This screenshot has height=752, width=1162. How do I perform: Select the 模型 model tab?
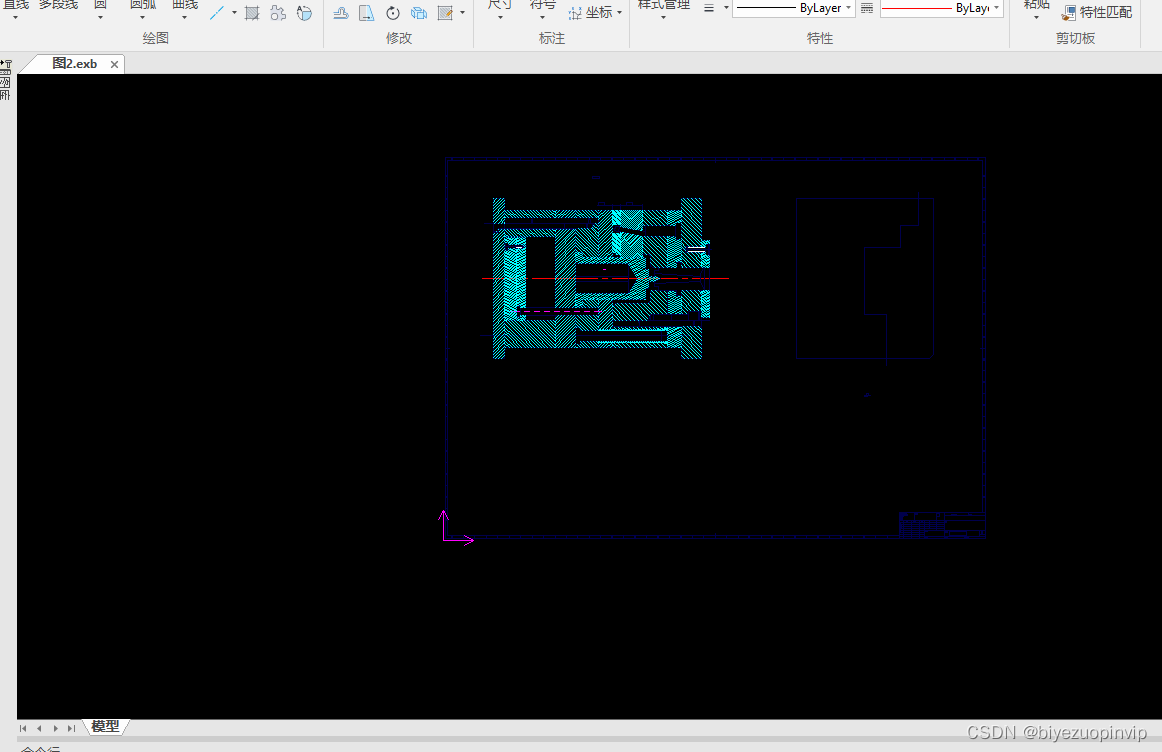pyautogui.click(x=105, y=727)
